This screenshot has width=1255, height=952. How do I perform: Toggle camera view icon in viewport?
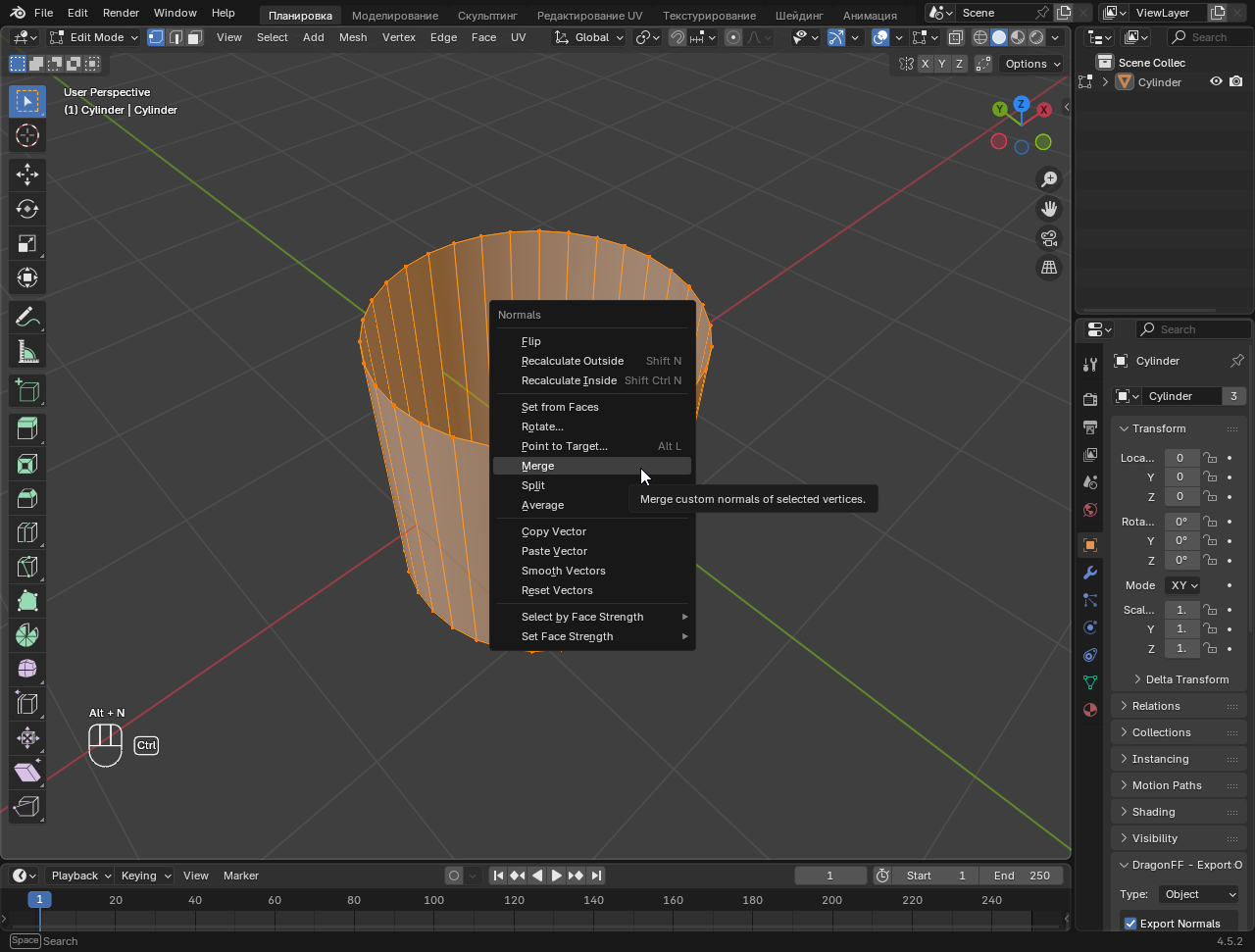click(1049, 238)
